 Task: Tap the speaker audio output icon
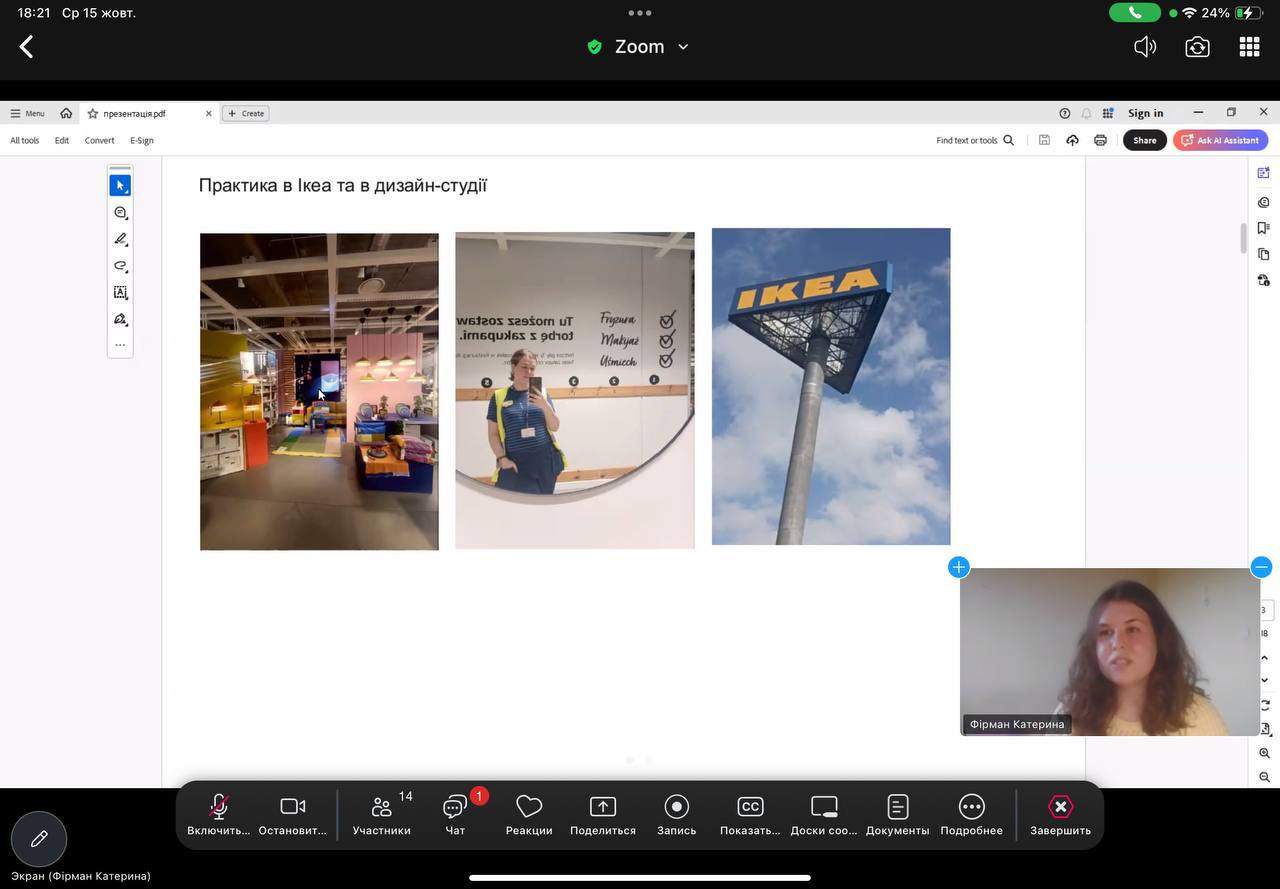coord(1145,47)
